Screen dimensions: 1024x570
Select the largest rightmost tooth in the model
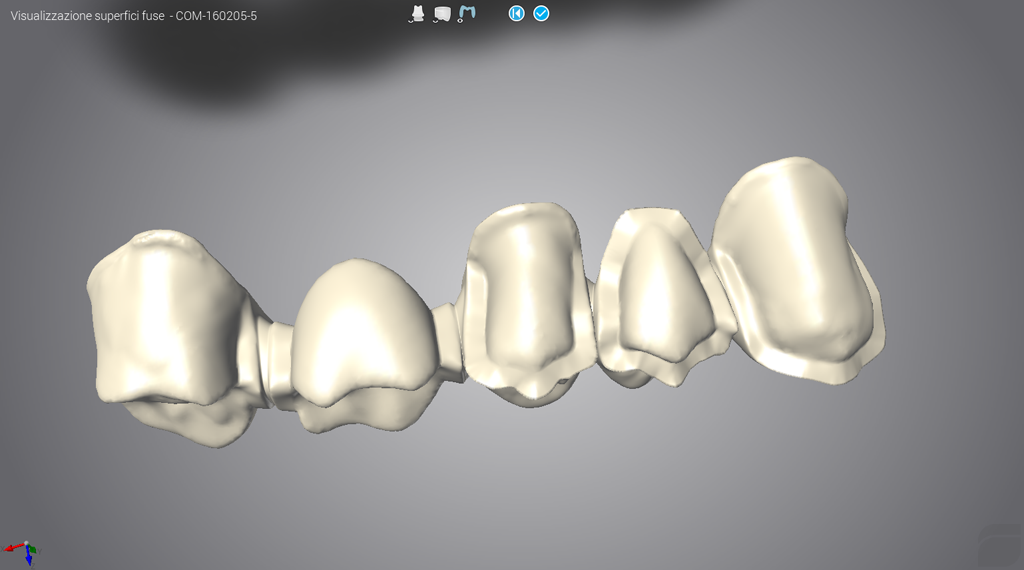tap(797, 270)
